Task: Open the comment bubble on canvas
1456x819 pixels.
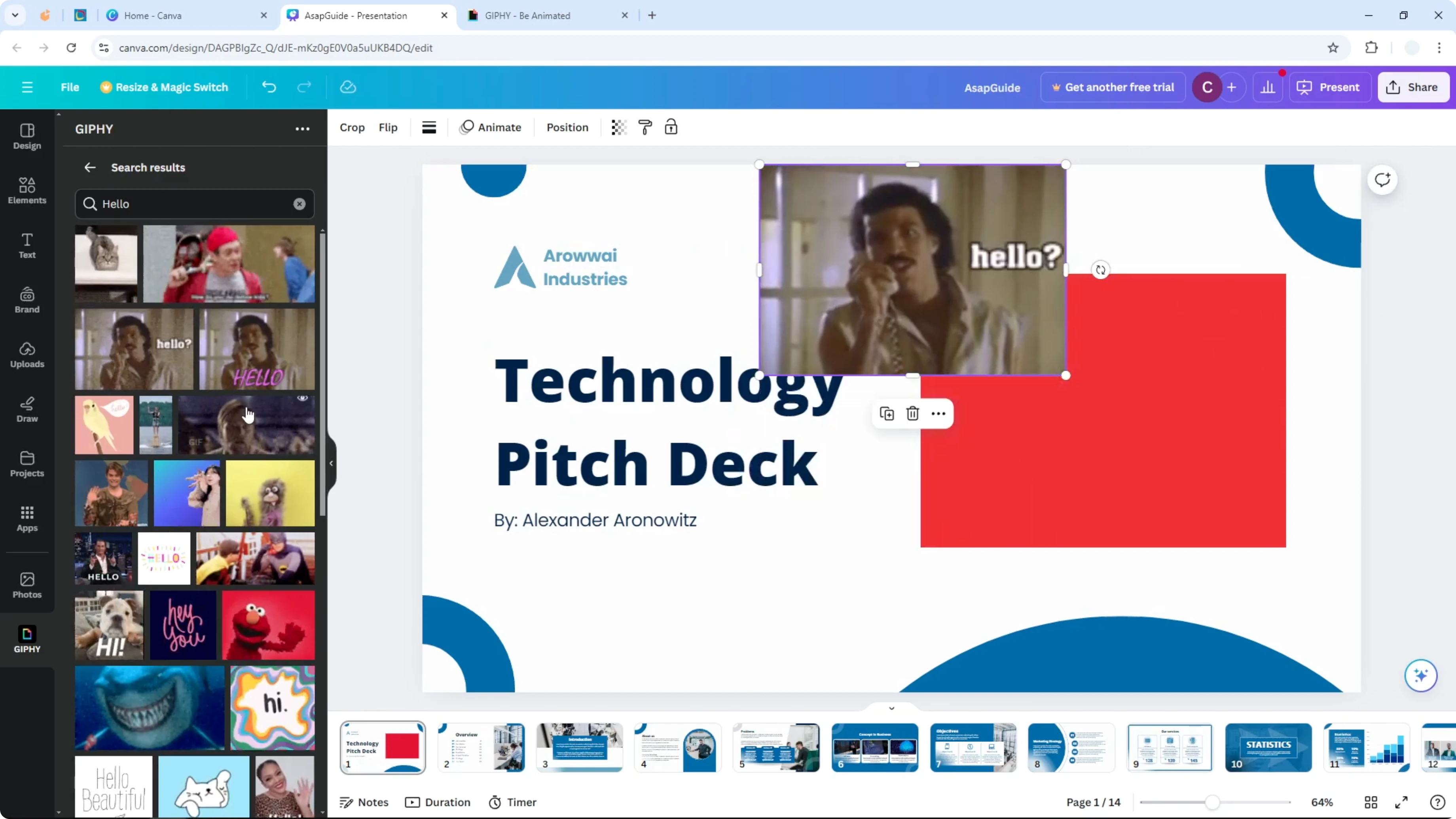Action: click(x=1382, y=180)
